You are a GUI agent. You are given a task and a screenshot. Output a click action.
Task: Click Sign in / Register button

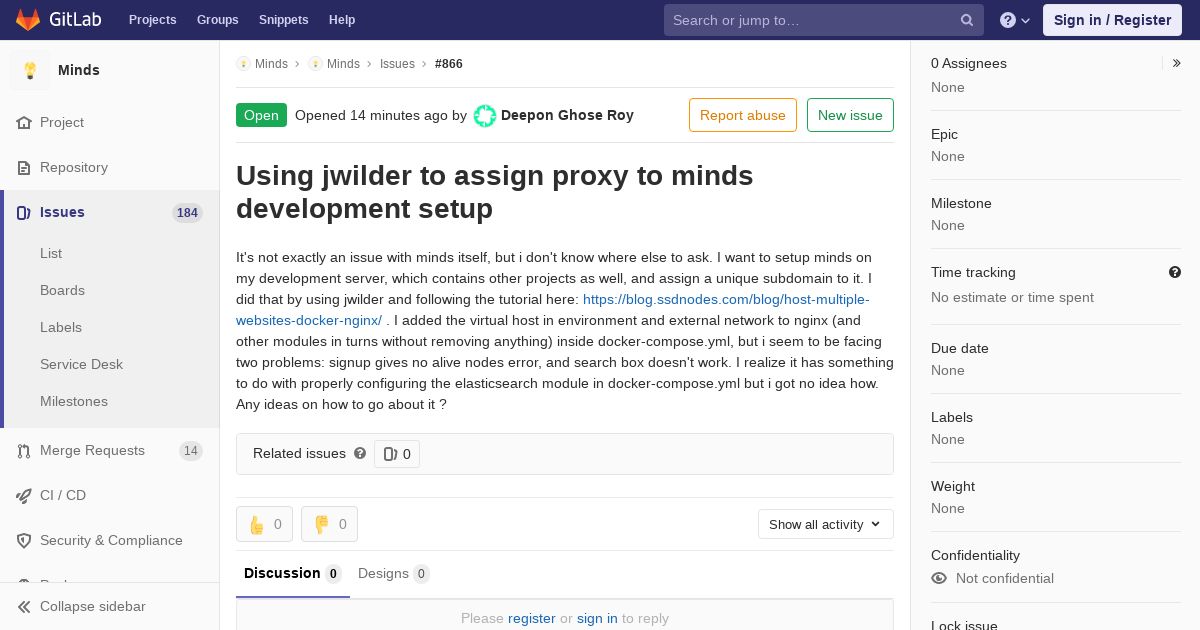click(x=1112, y=20)
